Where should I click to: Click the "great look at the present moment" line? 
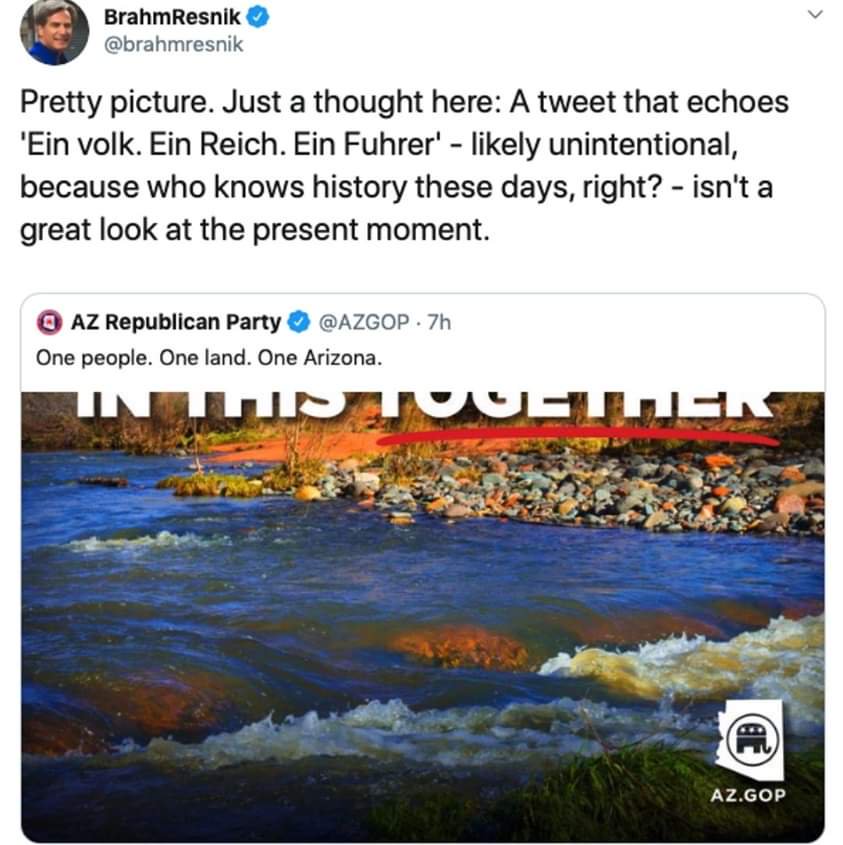(255, 230)
